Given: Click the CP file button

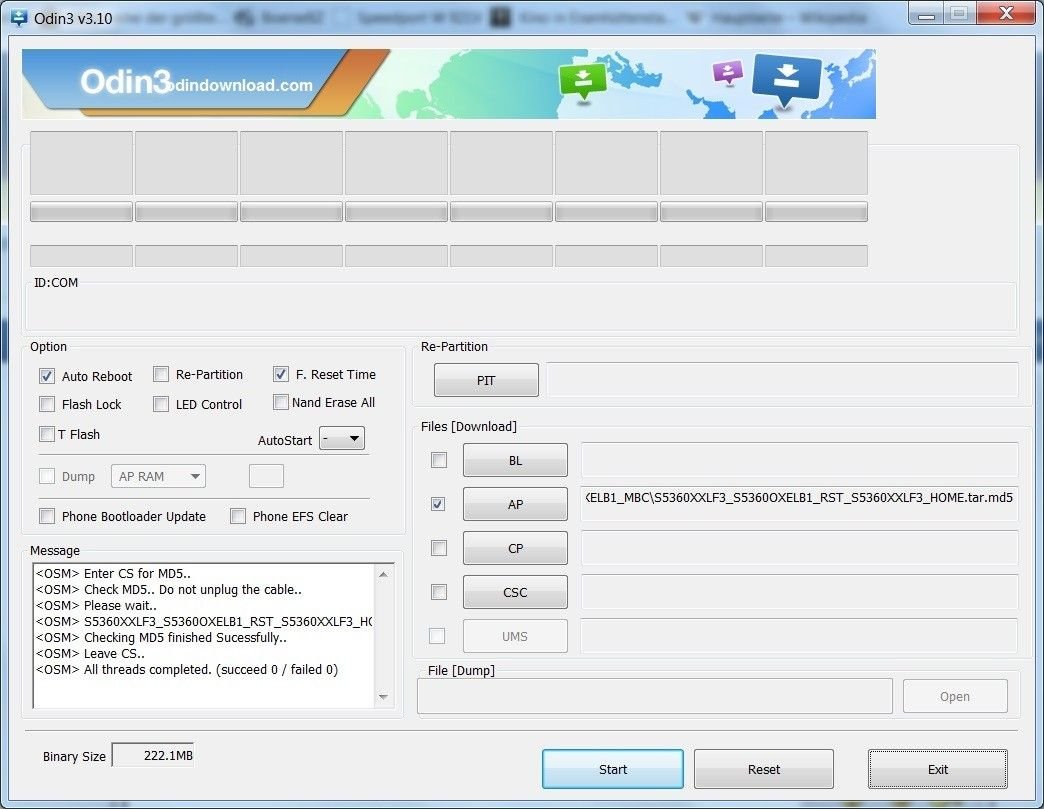Looking at the screenshot, I should click(x=515, y=548).
